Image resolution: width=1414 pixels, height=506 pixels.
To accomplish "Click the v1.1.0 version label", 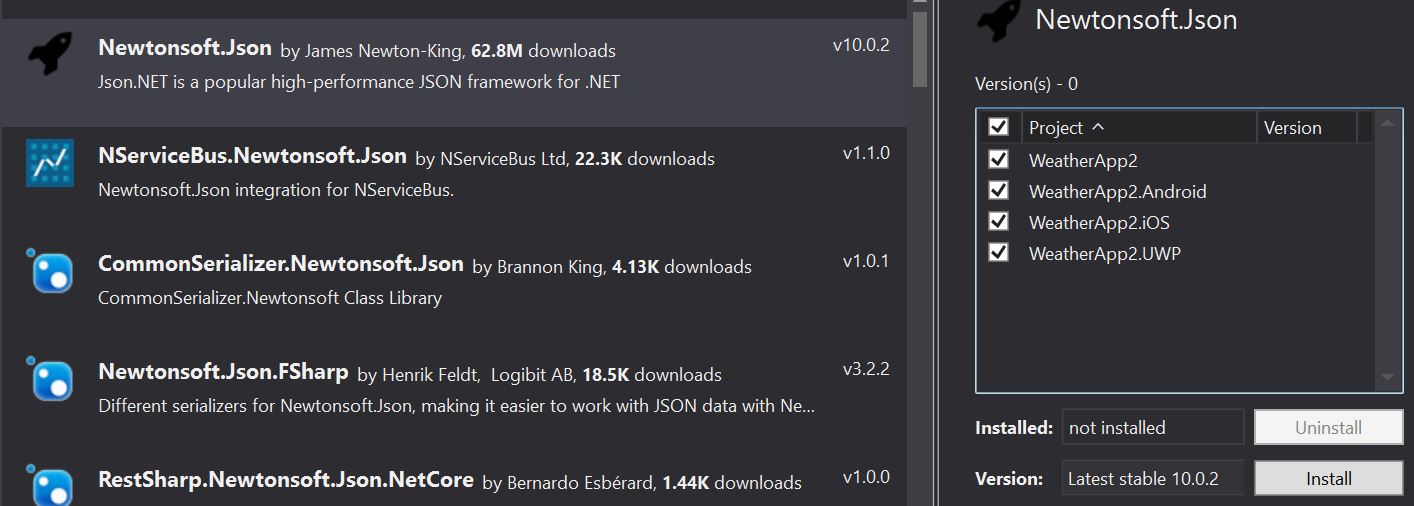I will click(x=865, y=154).
